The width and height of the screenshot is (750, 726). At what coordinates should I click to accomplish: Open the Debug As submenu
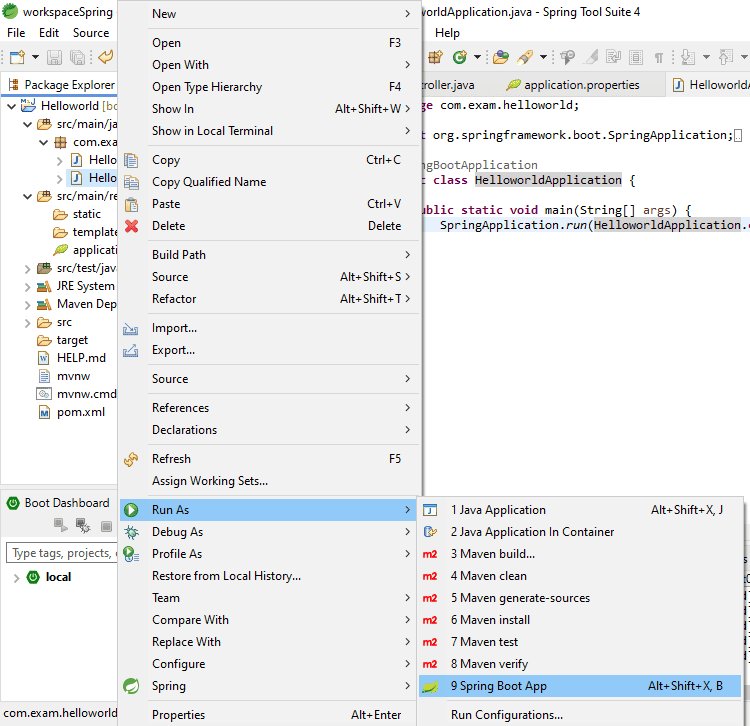click(269, 532)
